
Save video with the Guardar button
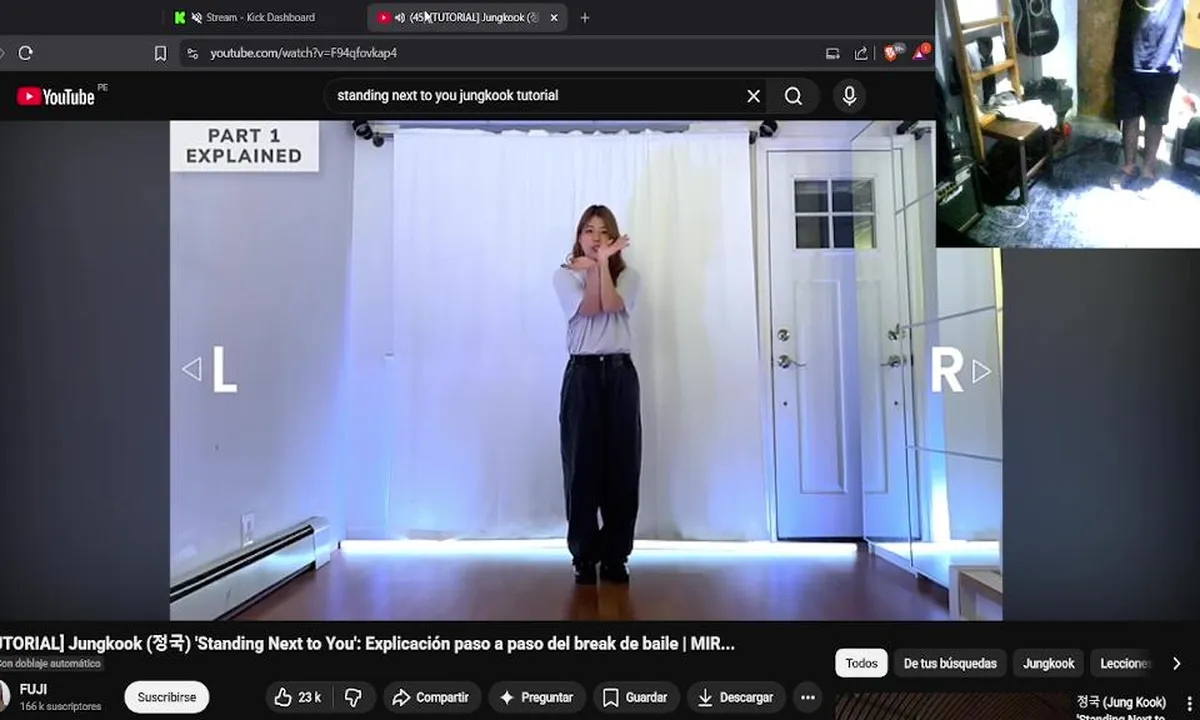[636, 697]
